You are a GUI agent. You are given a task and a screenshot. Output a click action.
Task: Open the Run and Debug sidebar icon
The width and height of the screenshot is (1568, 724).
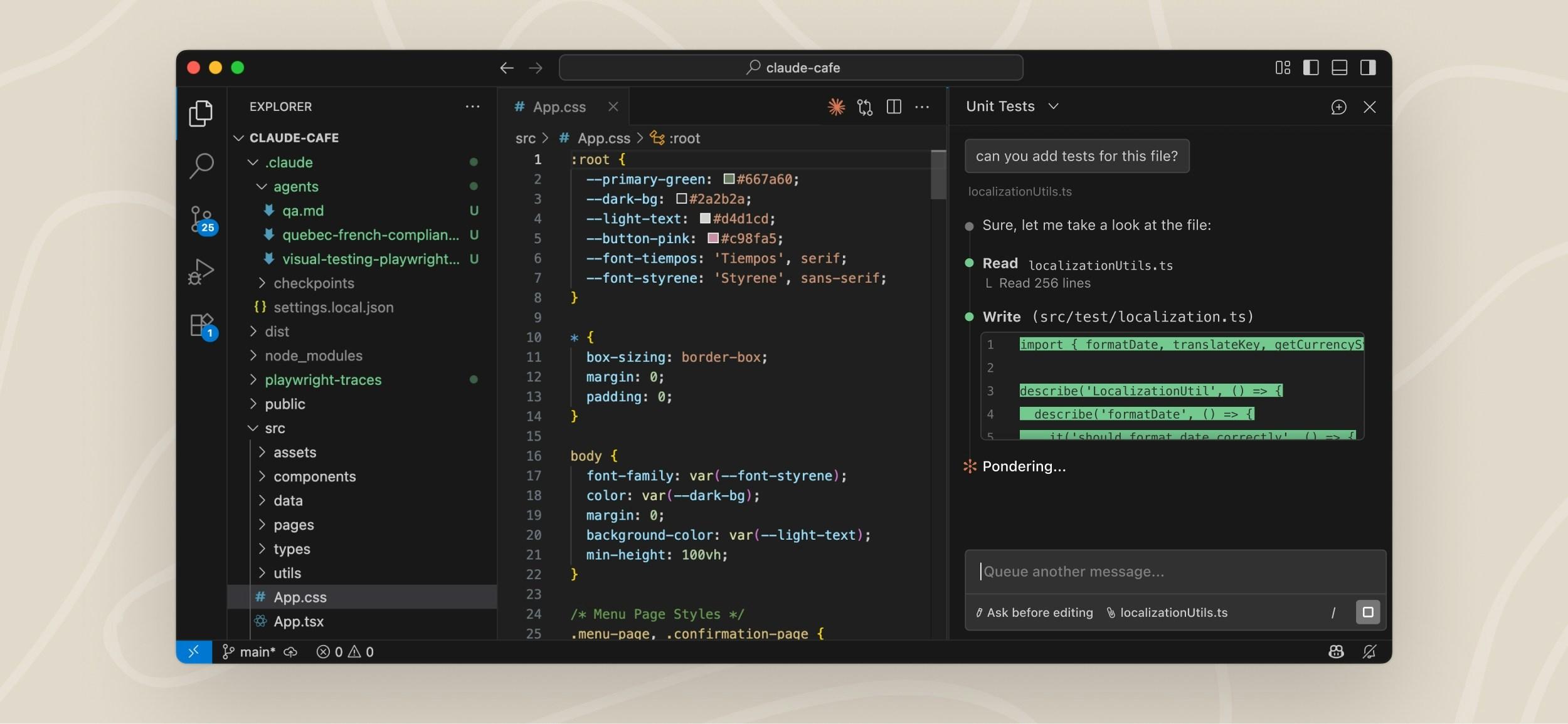pos(201,271)
